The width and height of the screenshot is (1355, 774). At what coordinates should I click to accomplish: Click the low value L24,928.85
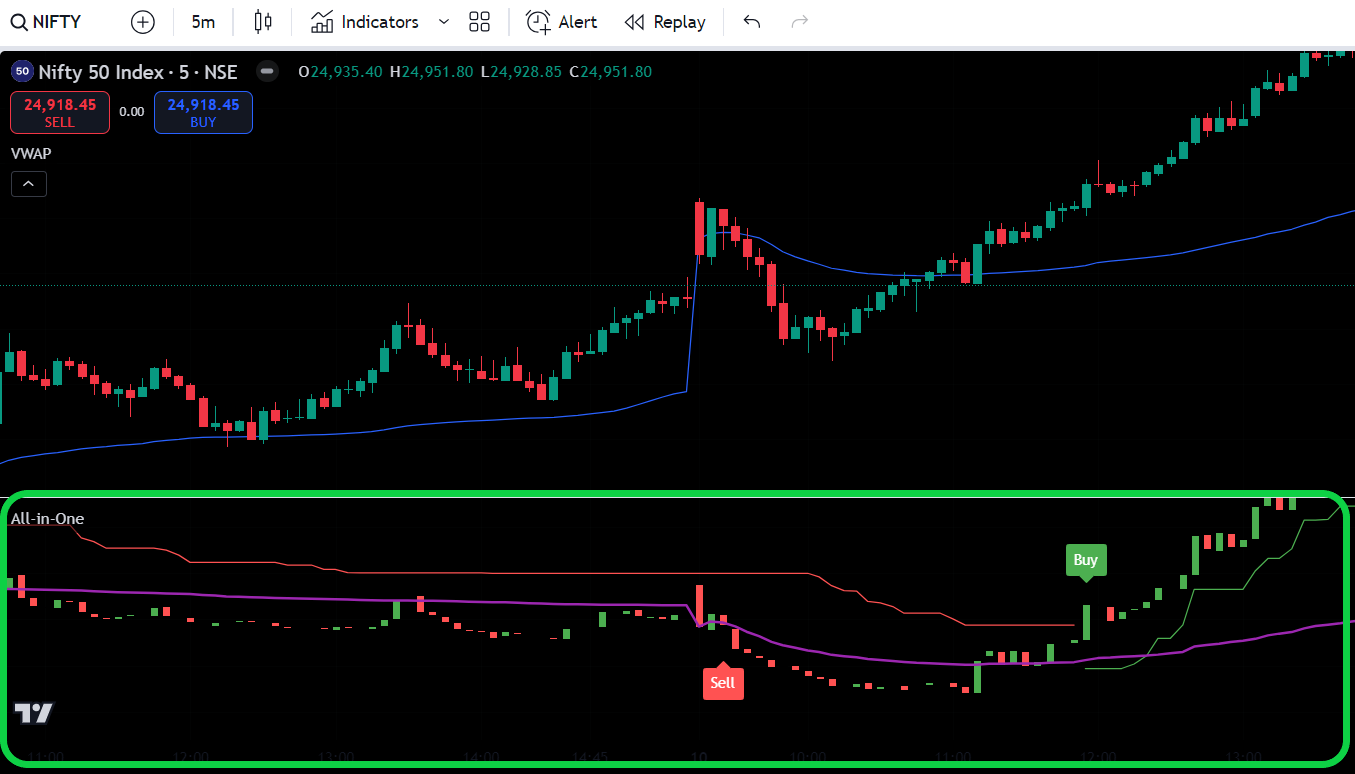click(x=521, y=72)
